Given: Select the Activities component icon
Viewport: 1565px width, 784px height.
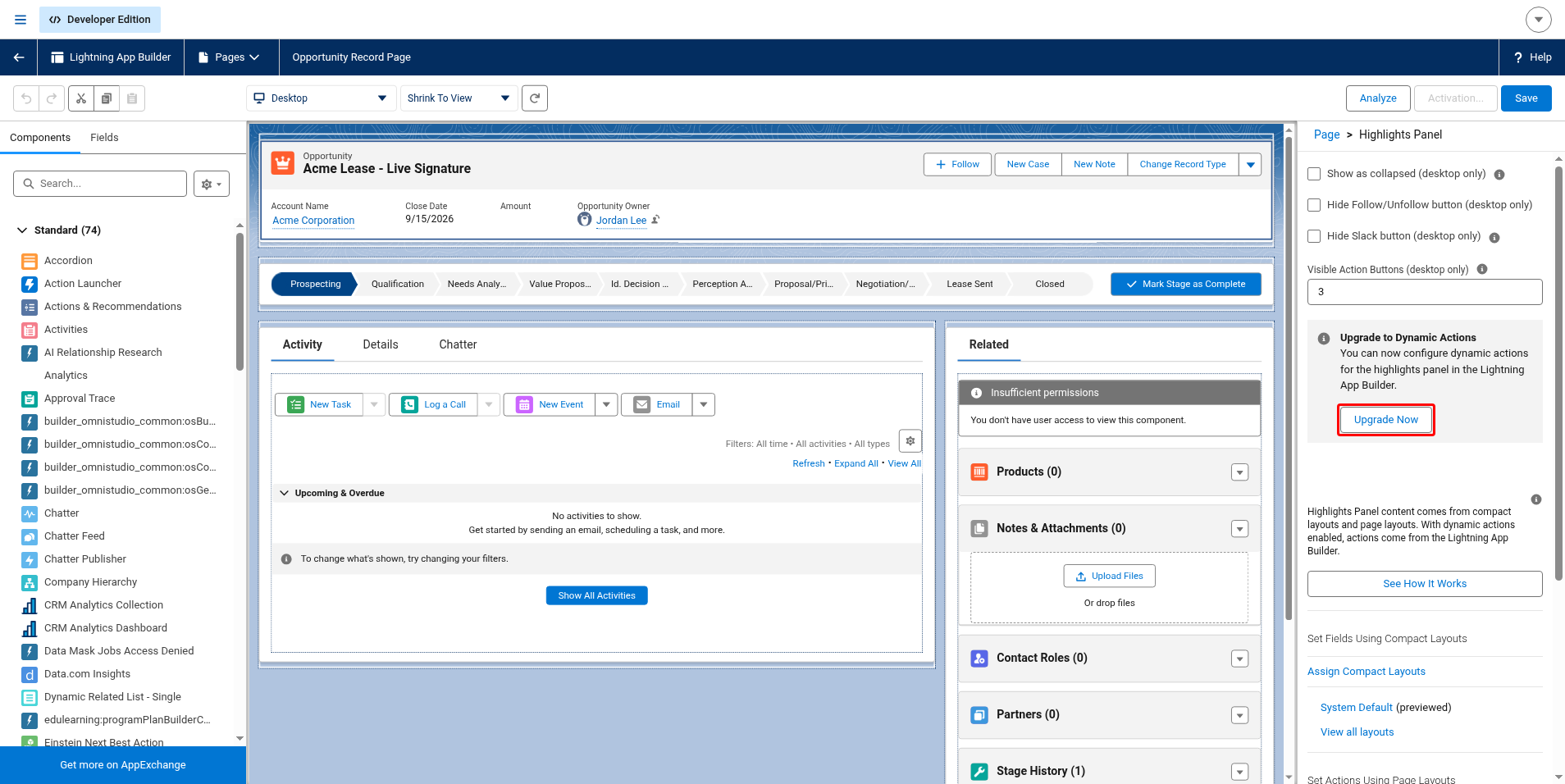Looking at the screenshot, I should pyautogui.click(x=30, y=330).
